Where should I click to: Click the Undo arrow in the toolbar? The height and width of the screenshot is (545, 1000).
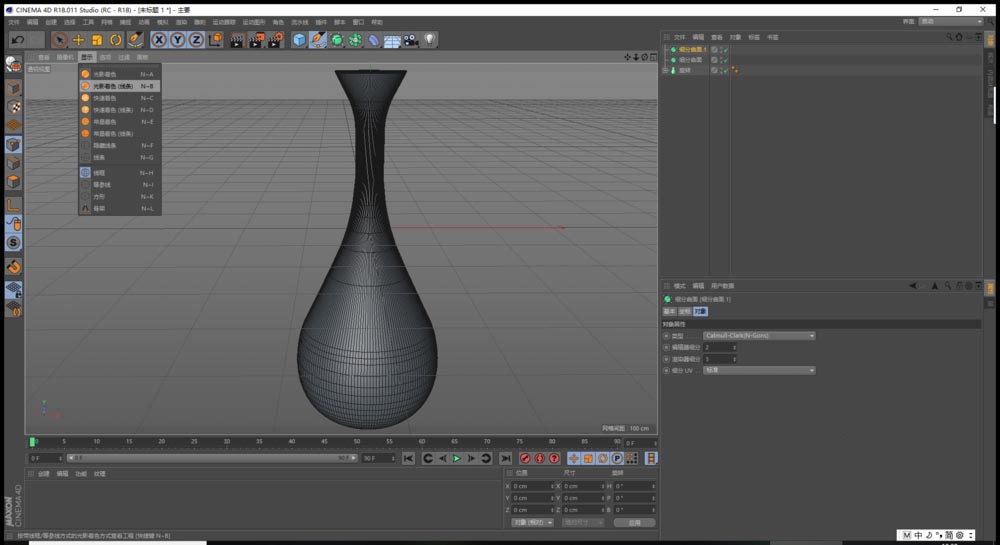17,40
